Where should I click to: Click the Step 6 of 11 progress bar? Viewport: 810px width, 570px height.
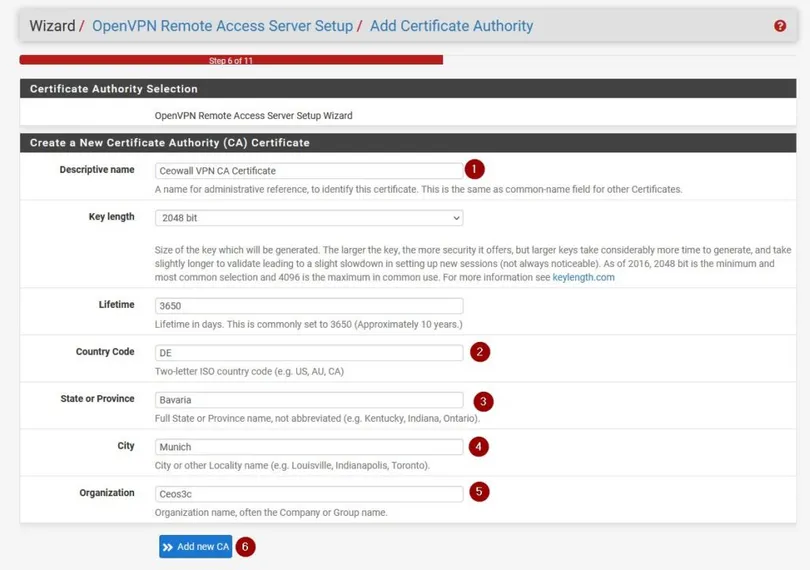pyautogui.click(x=231, y=61)
